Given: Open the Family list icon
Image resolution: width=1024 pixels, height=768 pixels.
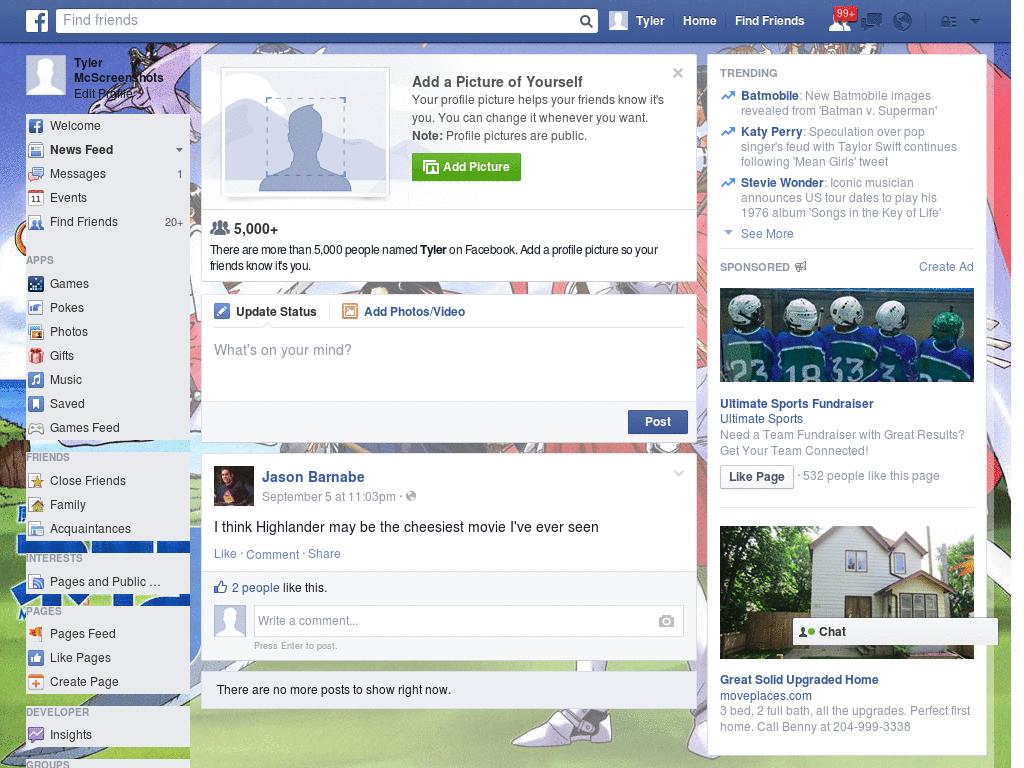Looking at the screenshot, I should (x=36, y=505).
